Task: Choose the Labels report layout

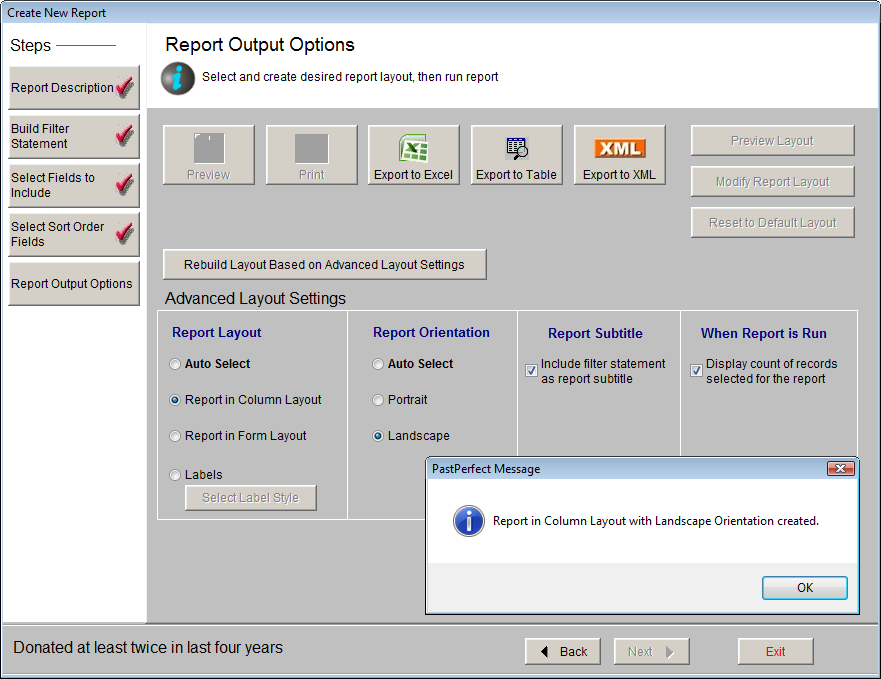Action: (x=175, y=474)
